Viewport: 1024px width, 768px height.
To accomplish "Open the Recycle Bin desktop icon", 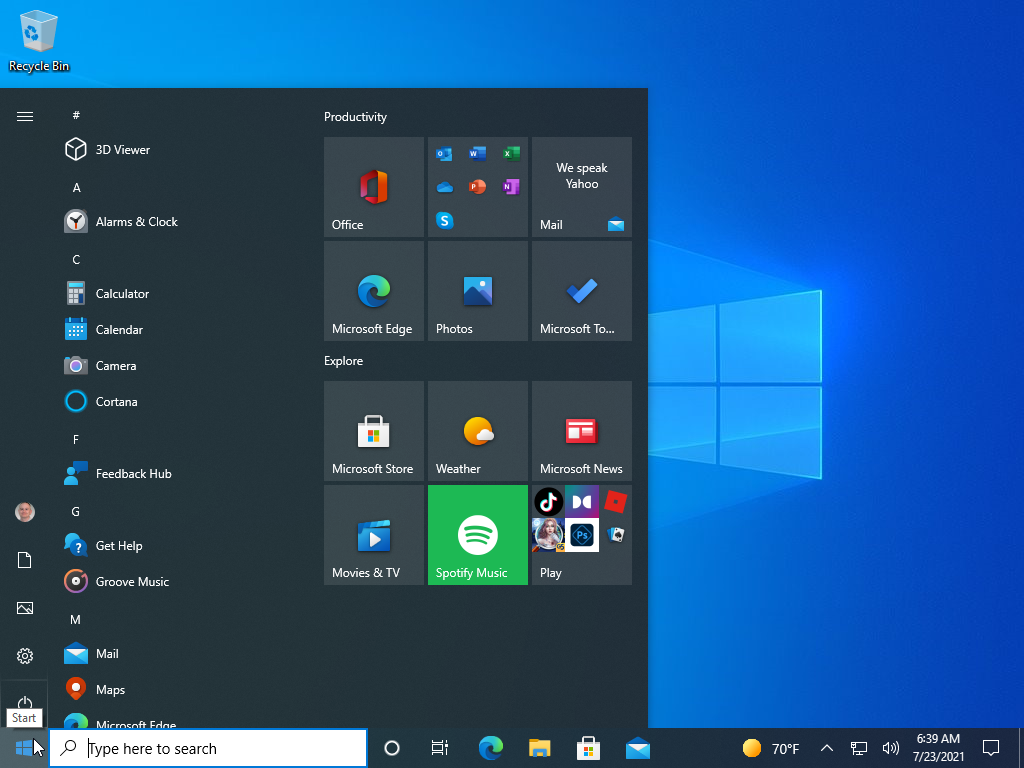I will 39,40.
